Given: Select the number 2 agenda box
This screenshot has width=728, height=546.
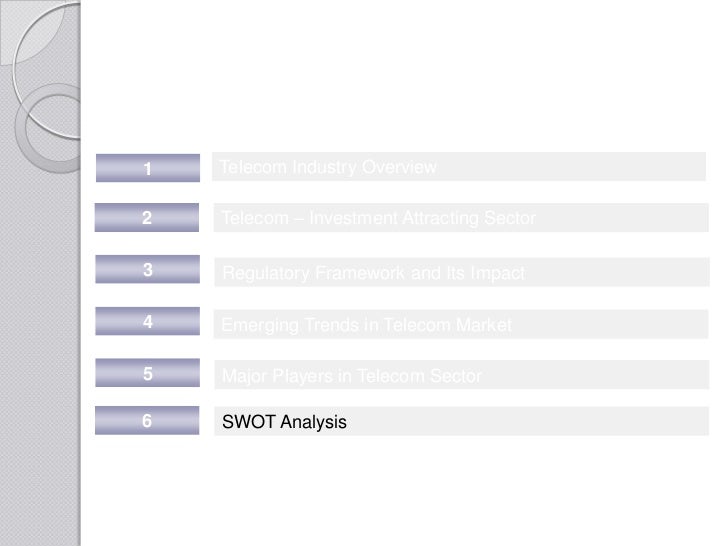Looking at the screenshot, I should [147, 218].
